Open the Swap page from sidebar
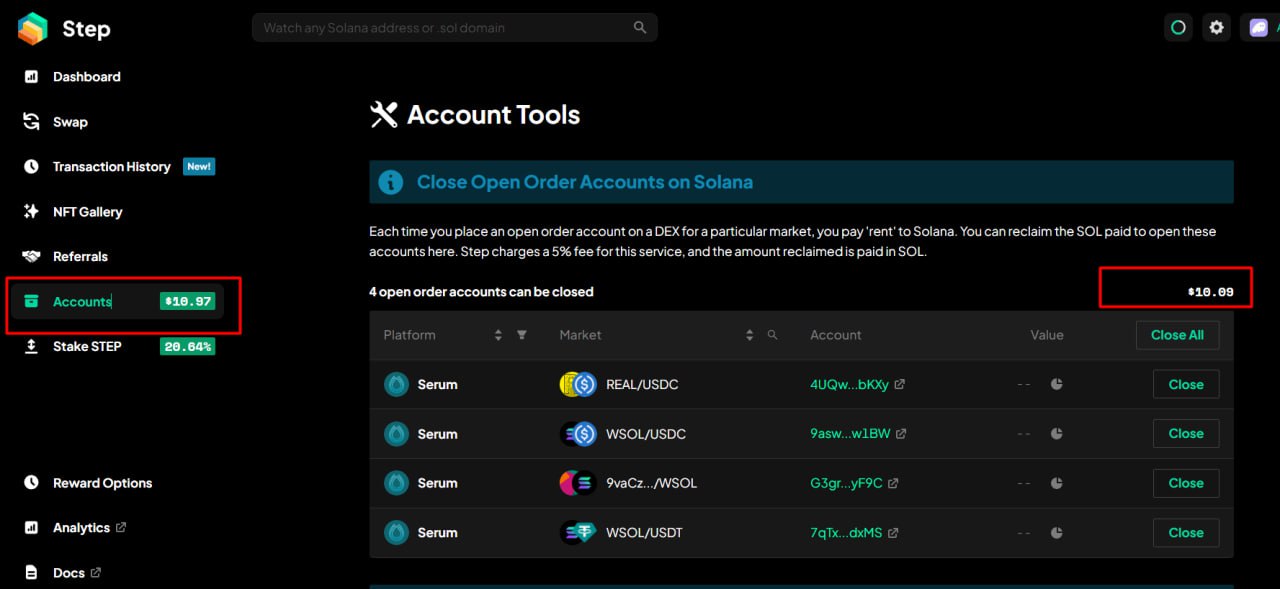The image size is (1280, 589). (x=70, y=122)
